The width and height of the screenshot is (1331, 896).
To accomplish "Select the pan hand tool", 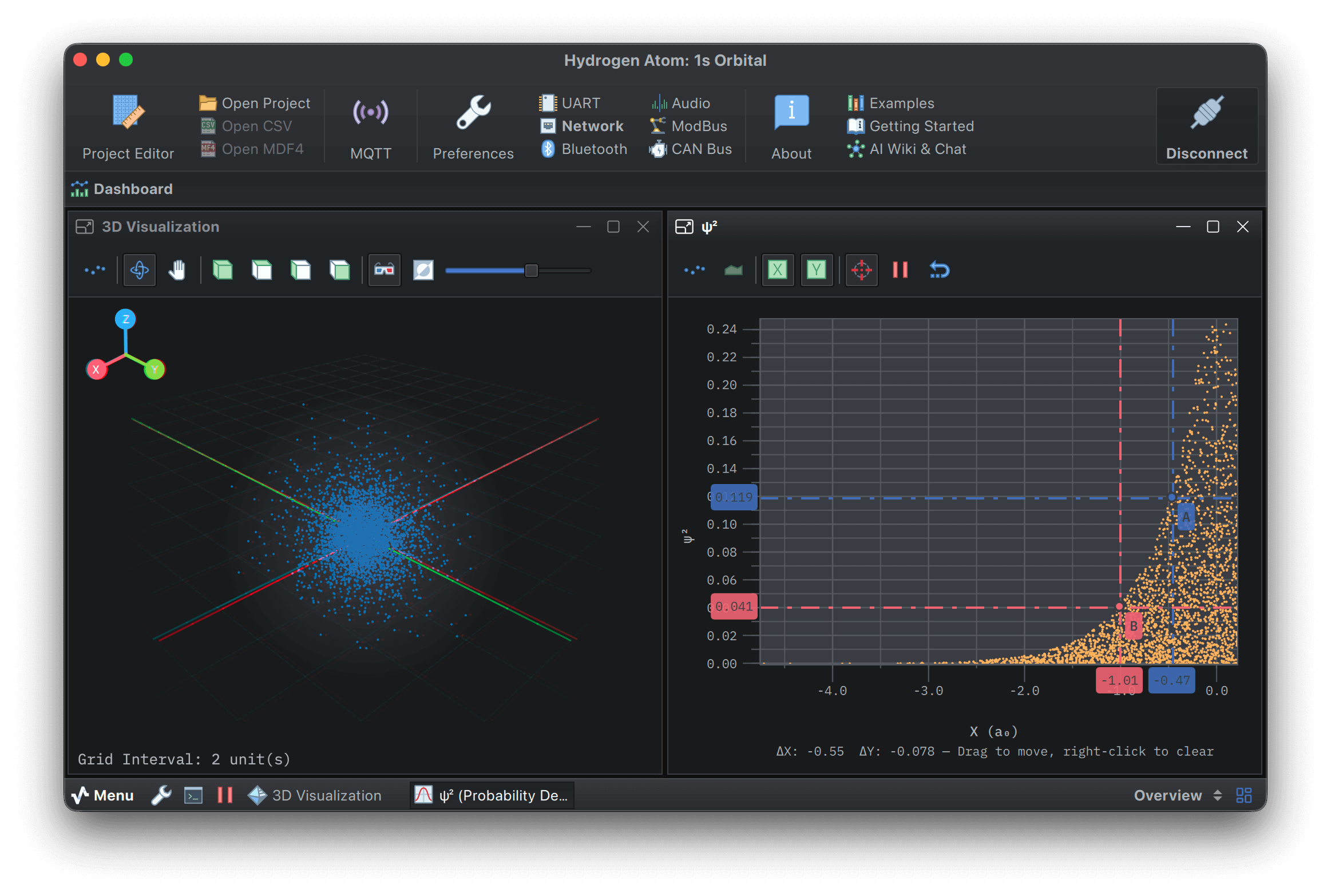I will point(177,269).
